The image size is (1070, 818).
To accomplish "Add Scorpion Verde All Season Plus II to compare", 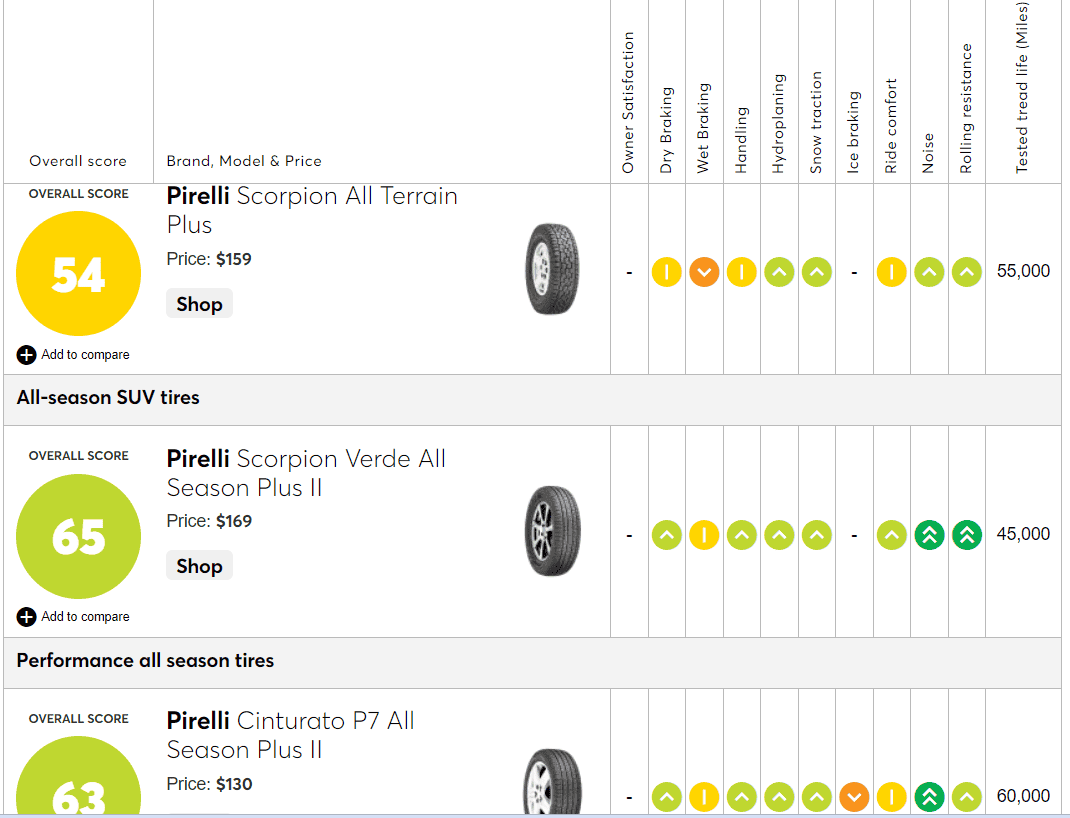I will pyautogui.click(x=74, y=617).
